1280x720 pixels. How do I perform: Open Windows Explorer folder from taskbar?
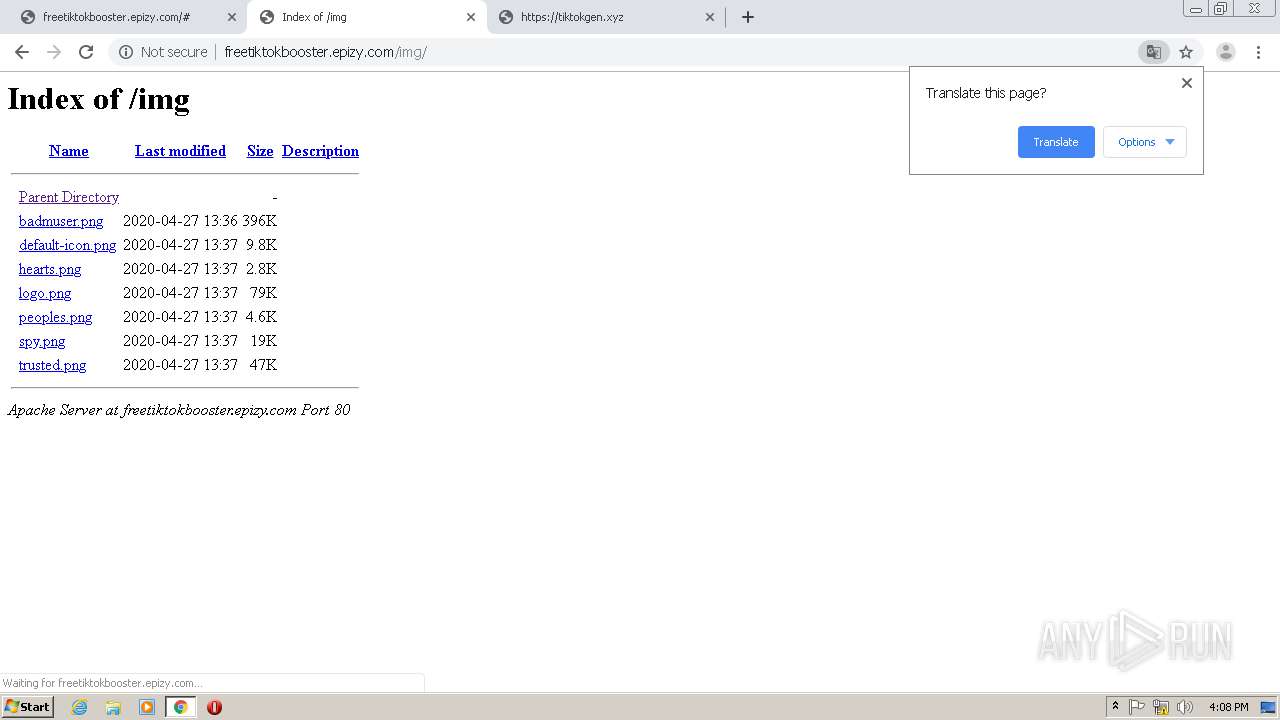coord(113,707)
